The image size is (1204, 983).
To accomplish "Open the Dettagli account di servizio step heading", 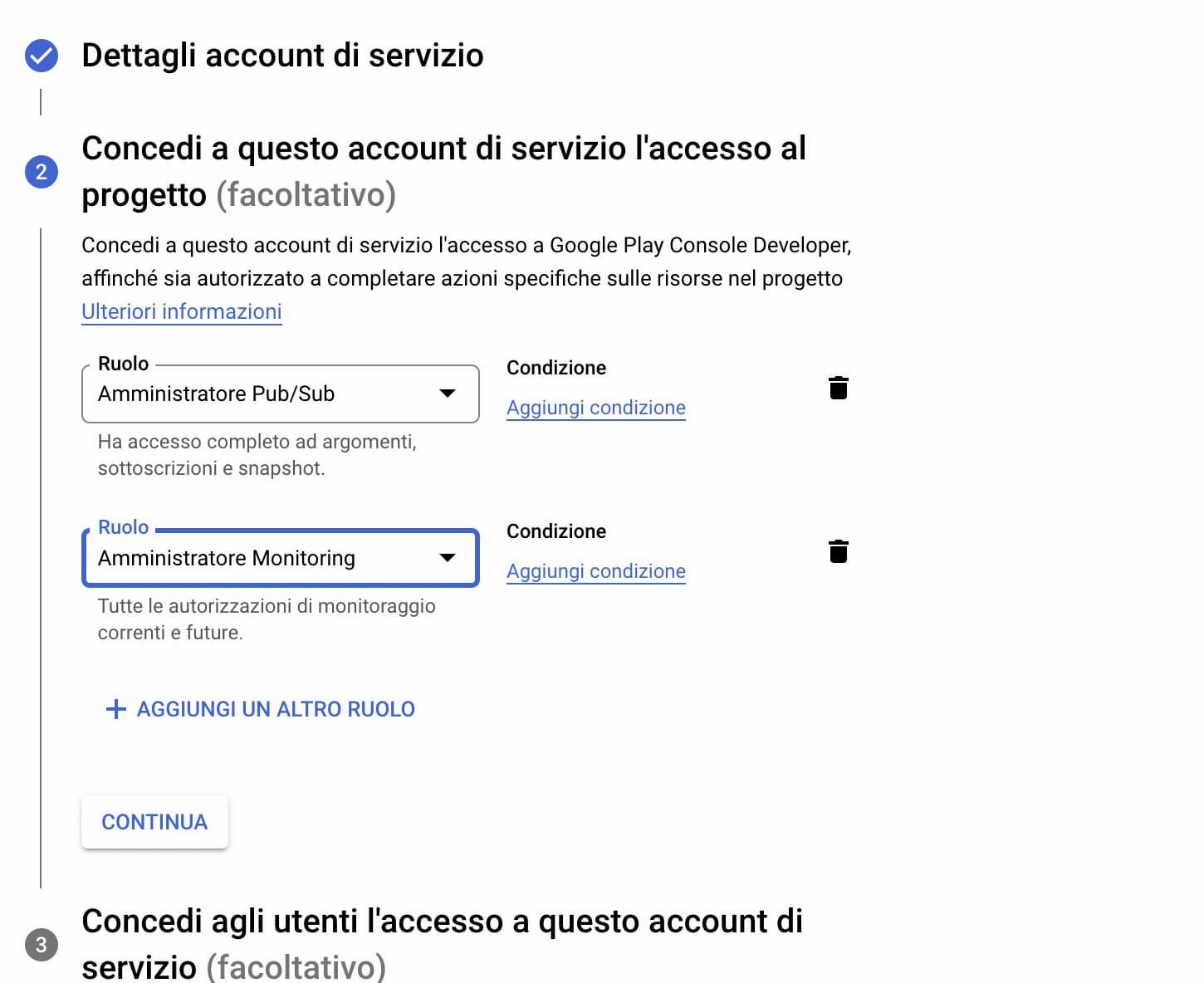I will (282, 56).
